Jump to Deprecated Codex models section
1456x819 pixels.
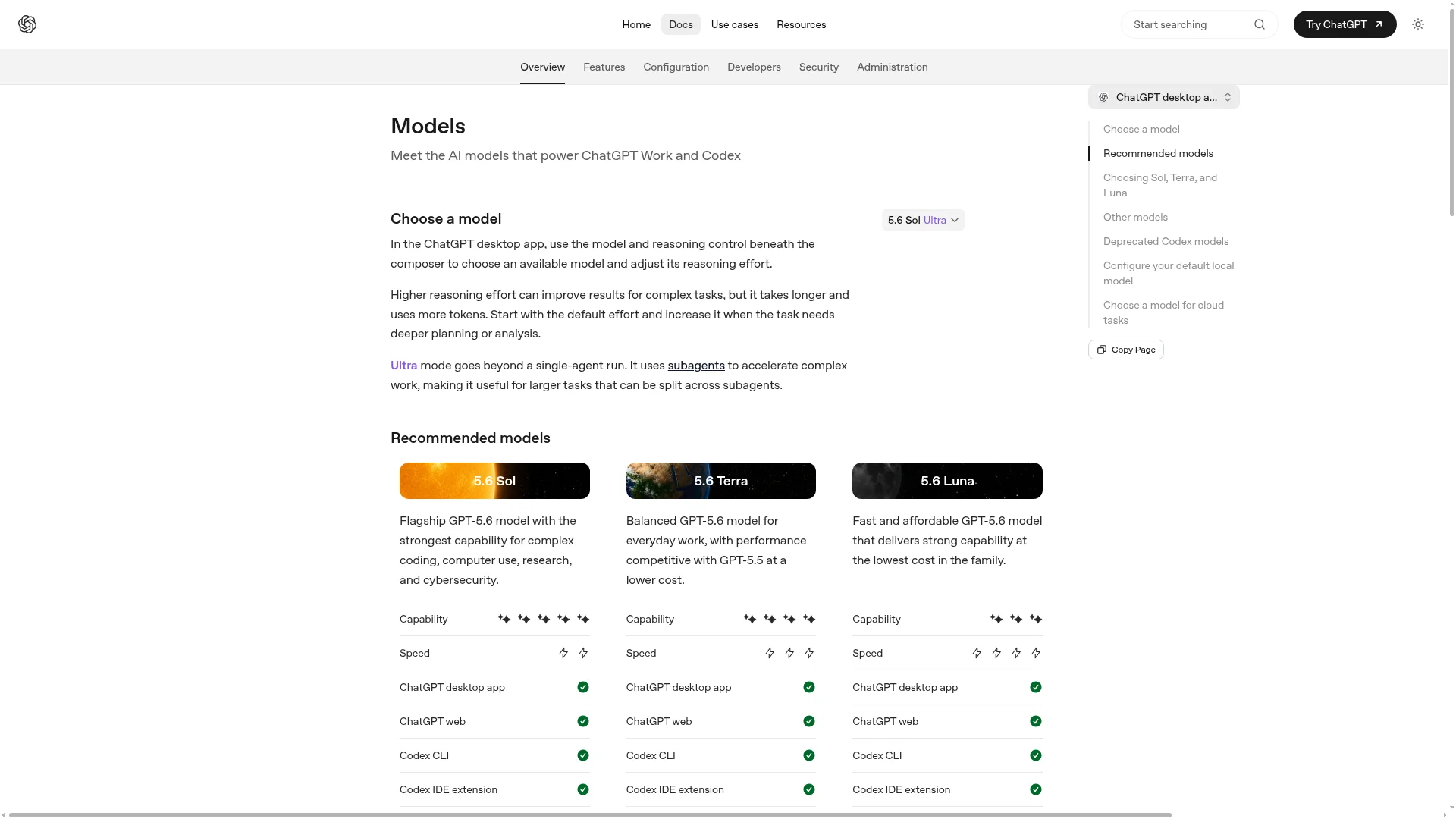pos(1166,241)
